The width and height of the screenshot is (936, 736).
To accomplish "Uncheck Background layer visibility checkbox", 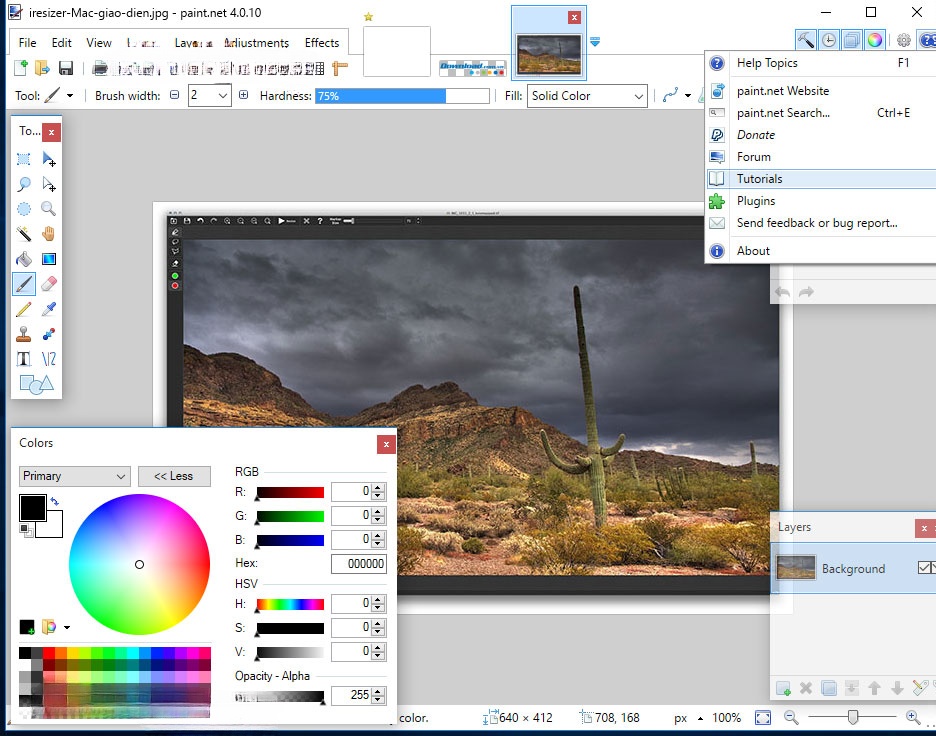I will 924,568.
